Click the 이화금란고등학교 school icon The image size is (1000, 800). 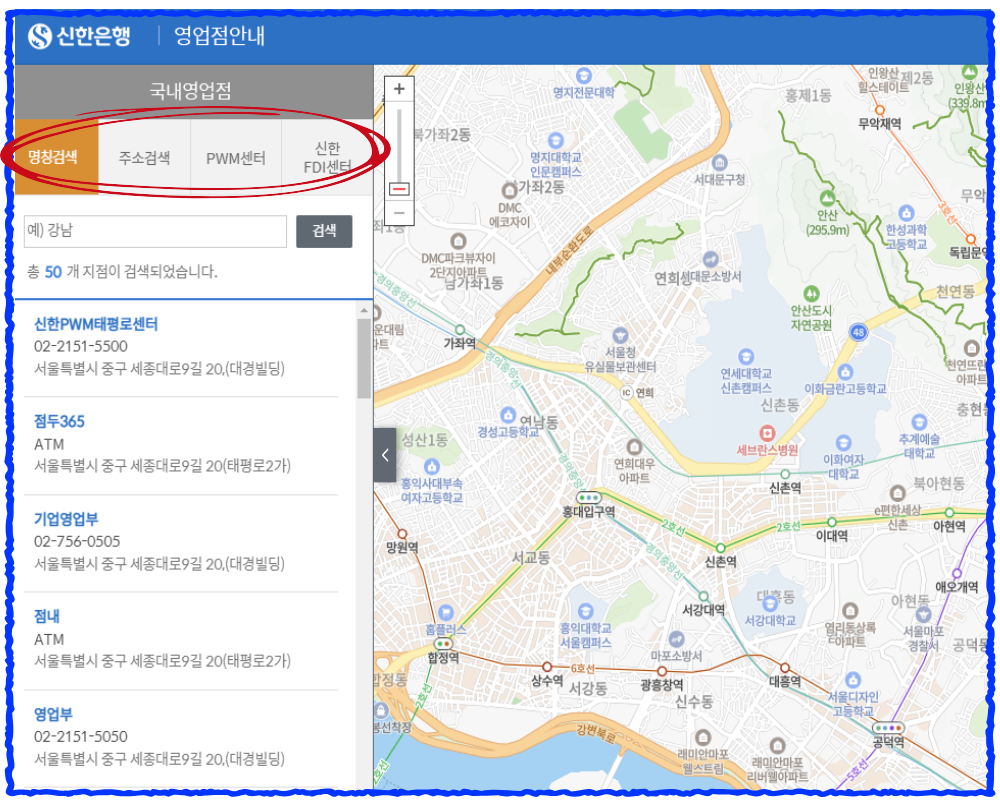[845, 371]
